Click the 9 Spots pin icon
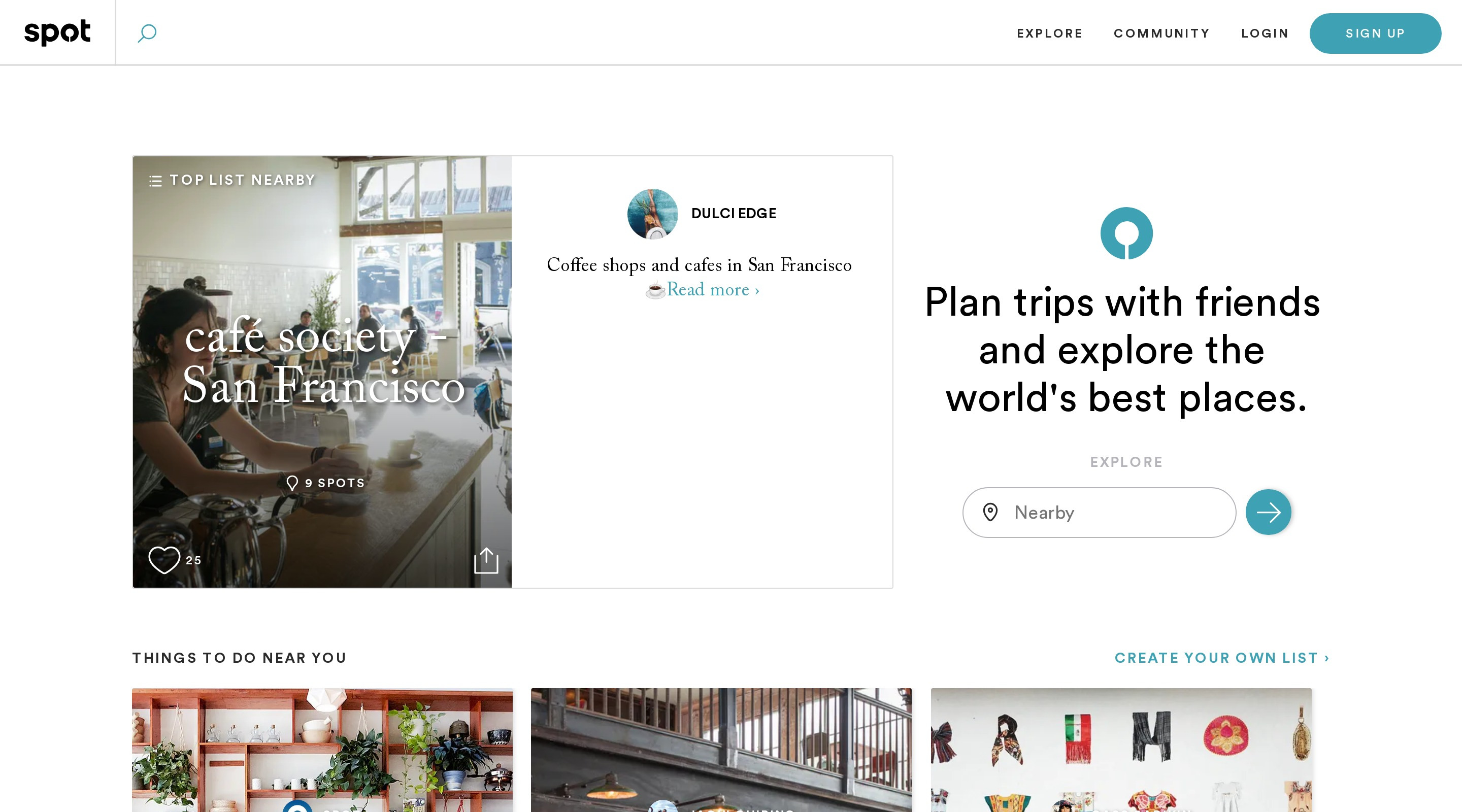1462x812 pixels. (292, 483)
